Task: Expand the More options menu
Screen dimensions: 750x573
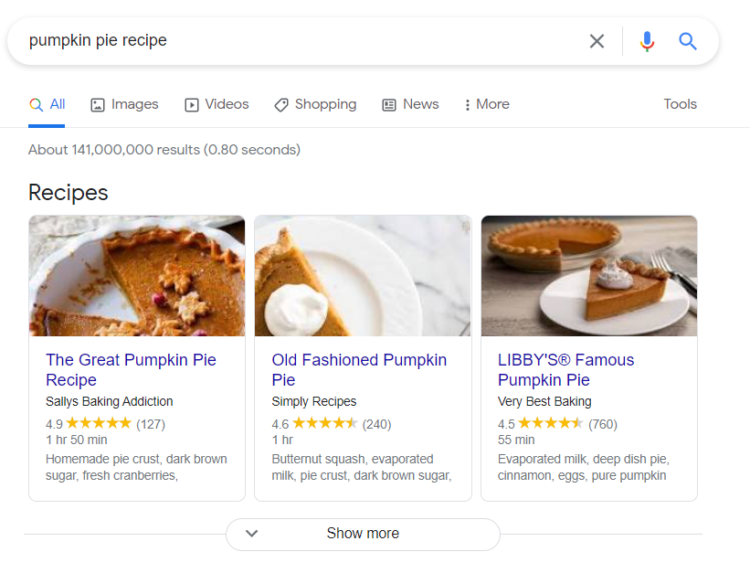Action: click(x=487, y=104)
